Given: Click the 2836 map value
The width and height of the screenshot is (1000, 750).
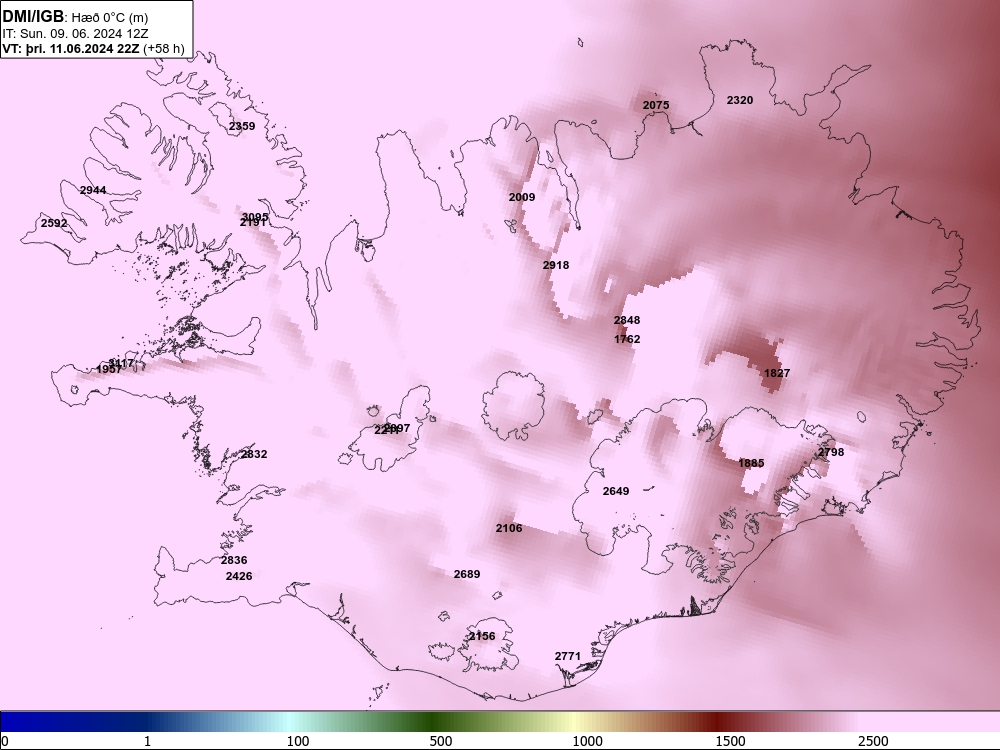Looking at the screenshot, I should pos(234,560).
